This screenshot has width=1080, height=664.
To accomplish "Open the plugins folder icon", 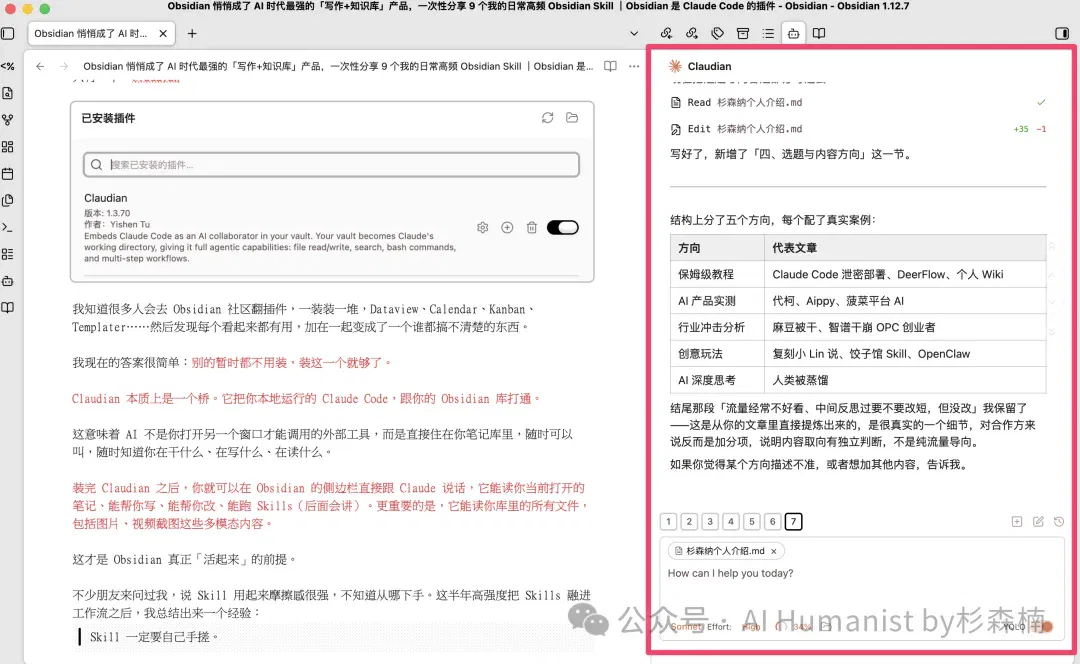I will tap(572, 118).
